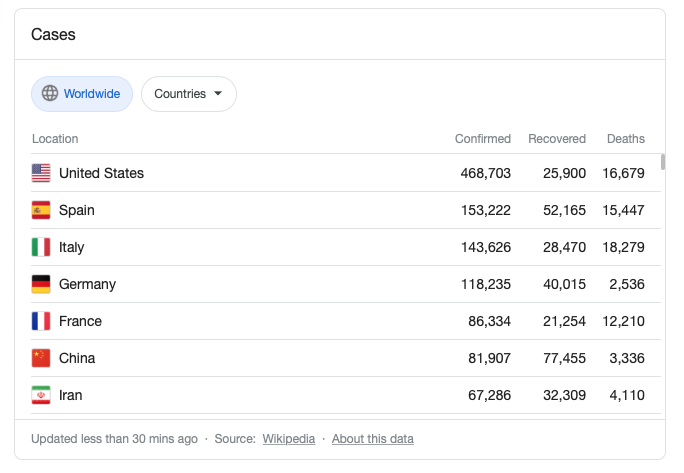684x473 pixels.
Task: Click the Iran flag icon
Action: click(x=41, y=395)
